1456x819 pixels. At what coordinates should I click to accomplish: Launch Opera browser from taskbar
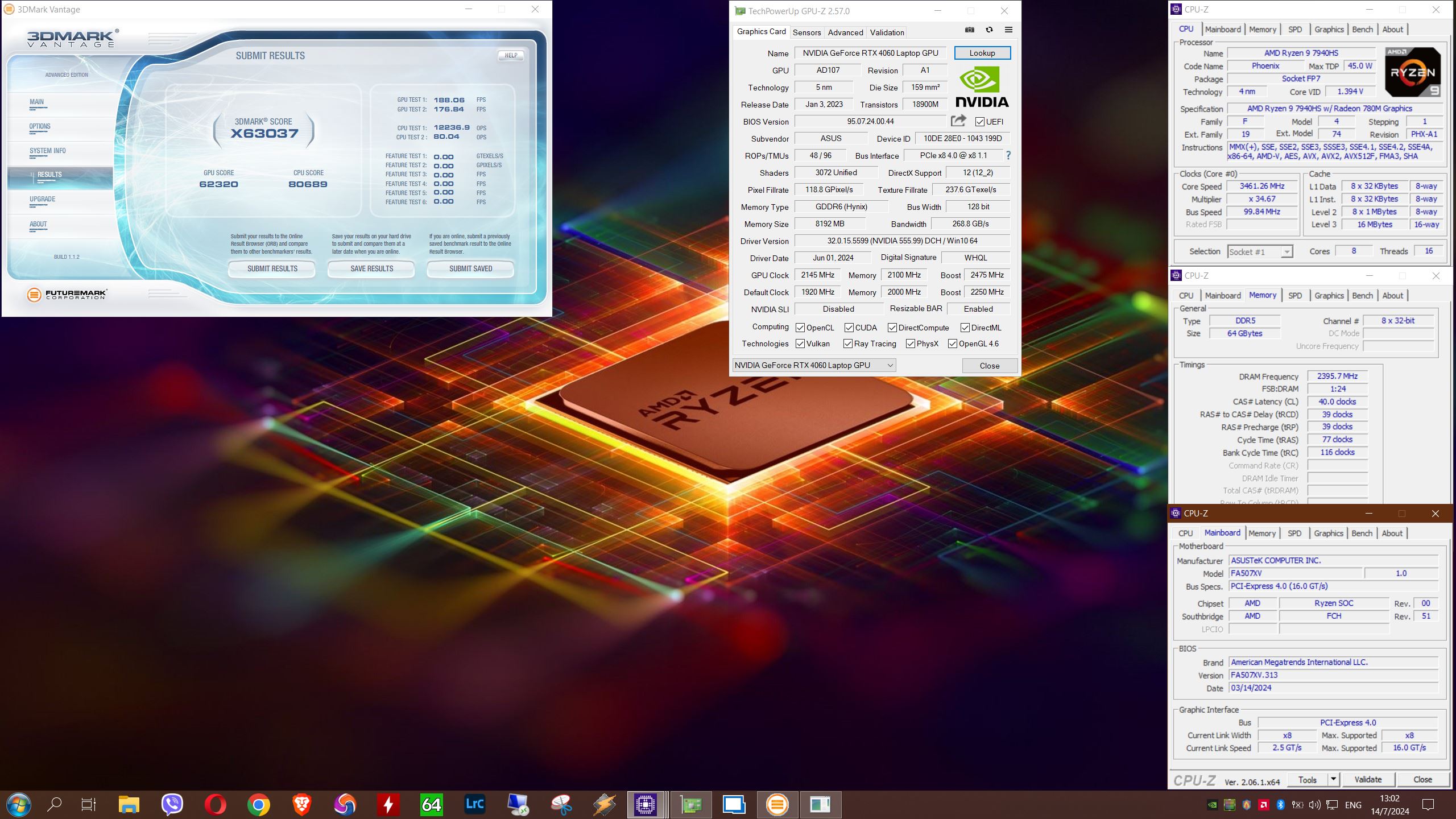point(216,804)
